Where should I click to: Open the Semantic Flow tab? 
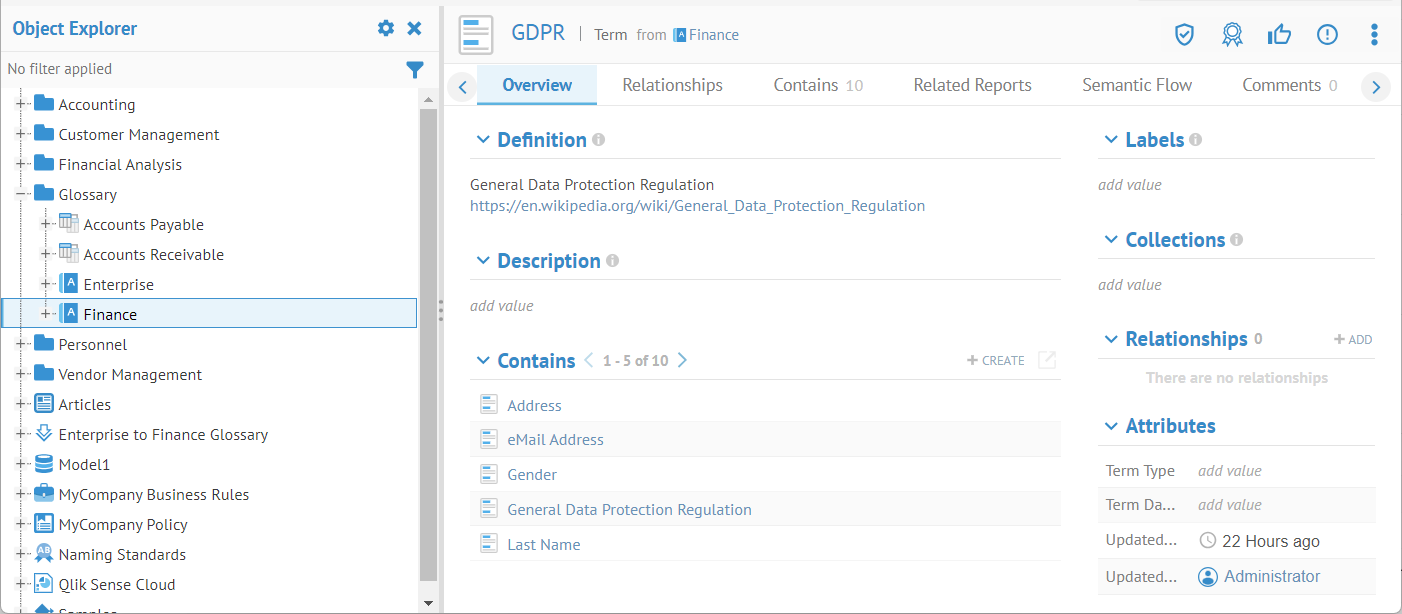(1137, 85)
